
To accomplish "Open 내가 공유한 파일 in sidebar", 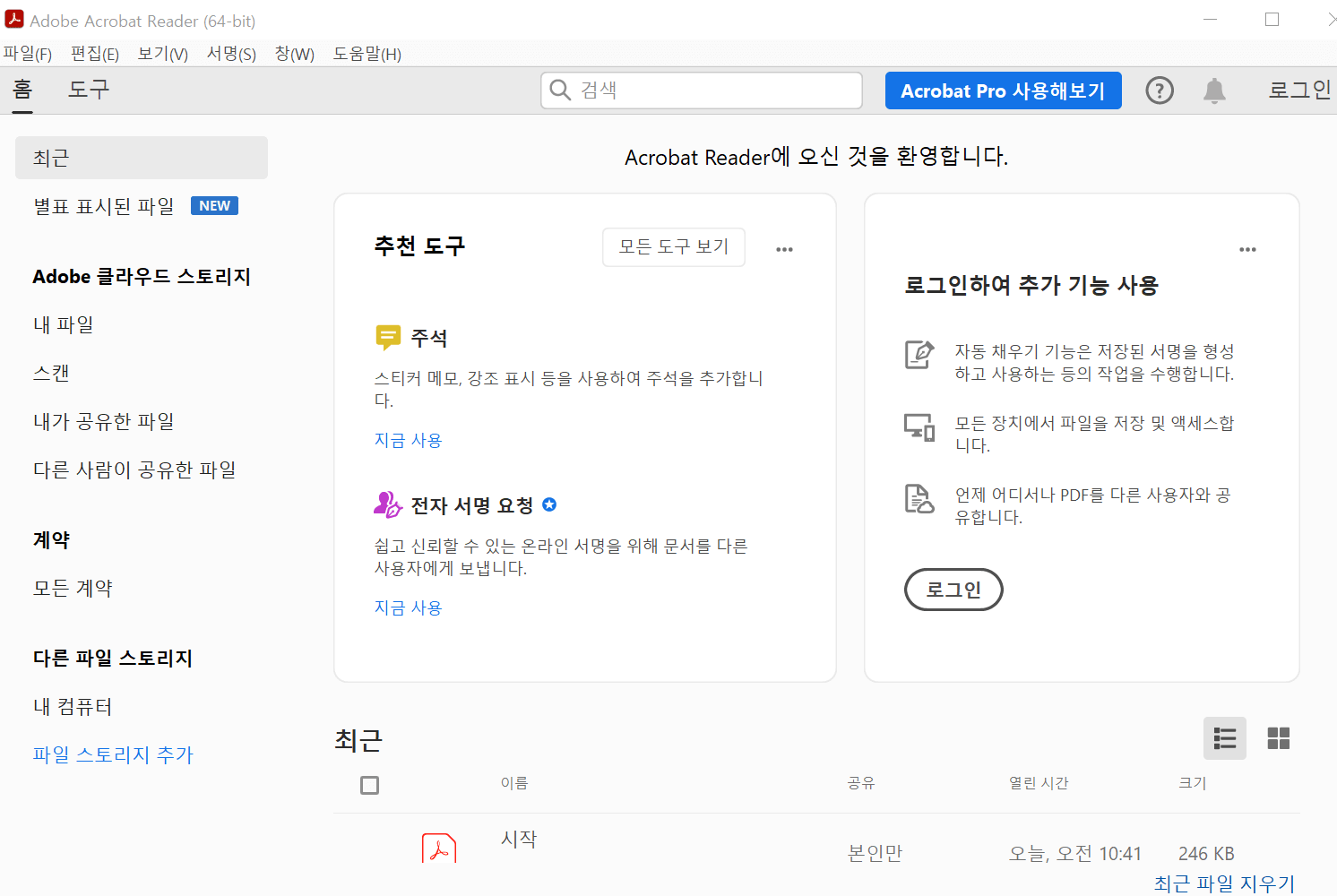I will 104,421.
